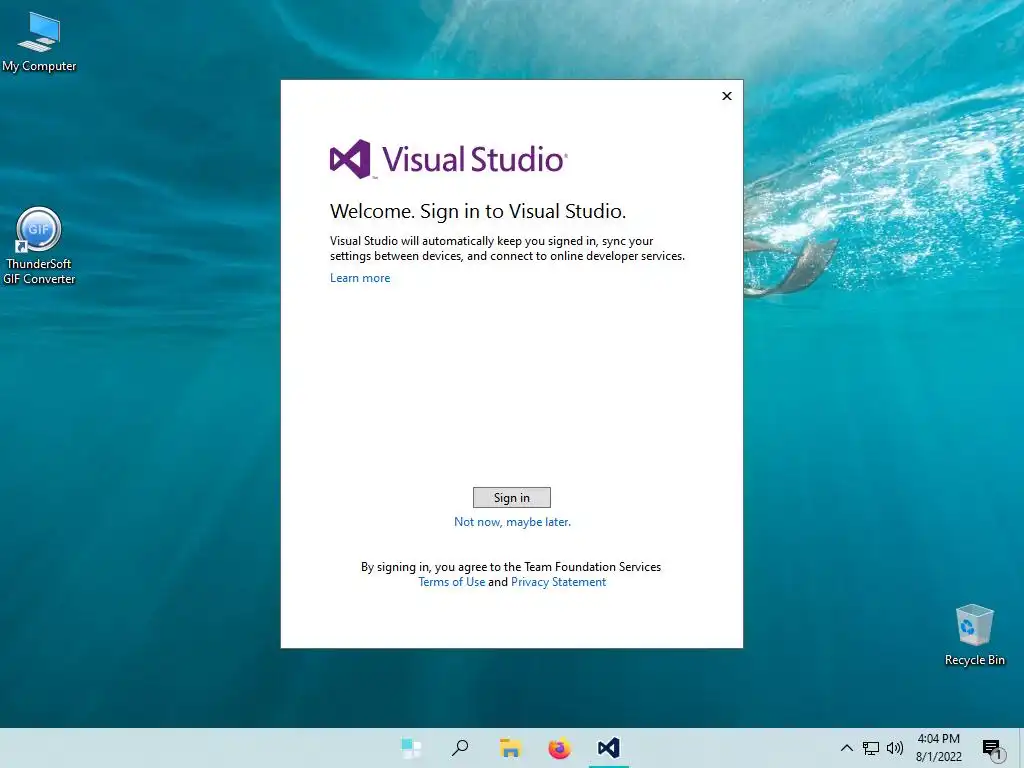The height and width of the screenshot is (768, 1024).
Task: Open network status tray icon
Action: [x=871, y=748]
